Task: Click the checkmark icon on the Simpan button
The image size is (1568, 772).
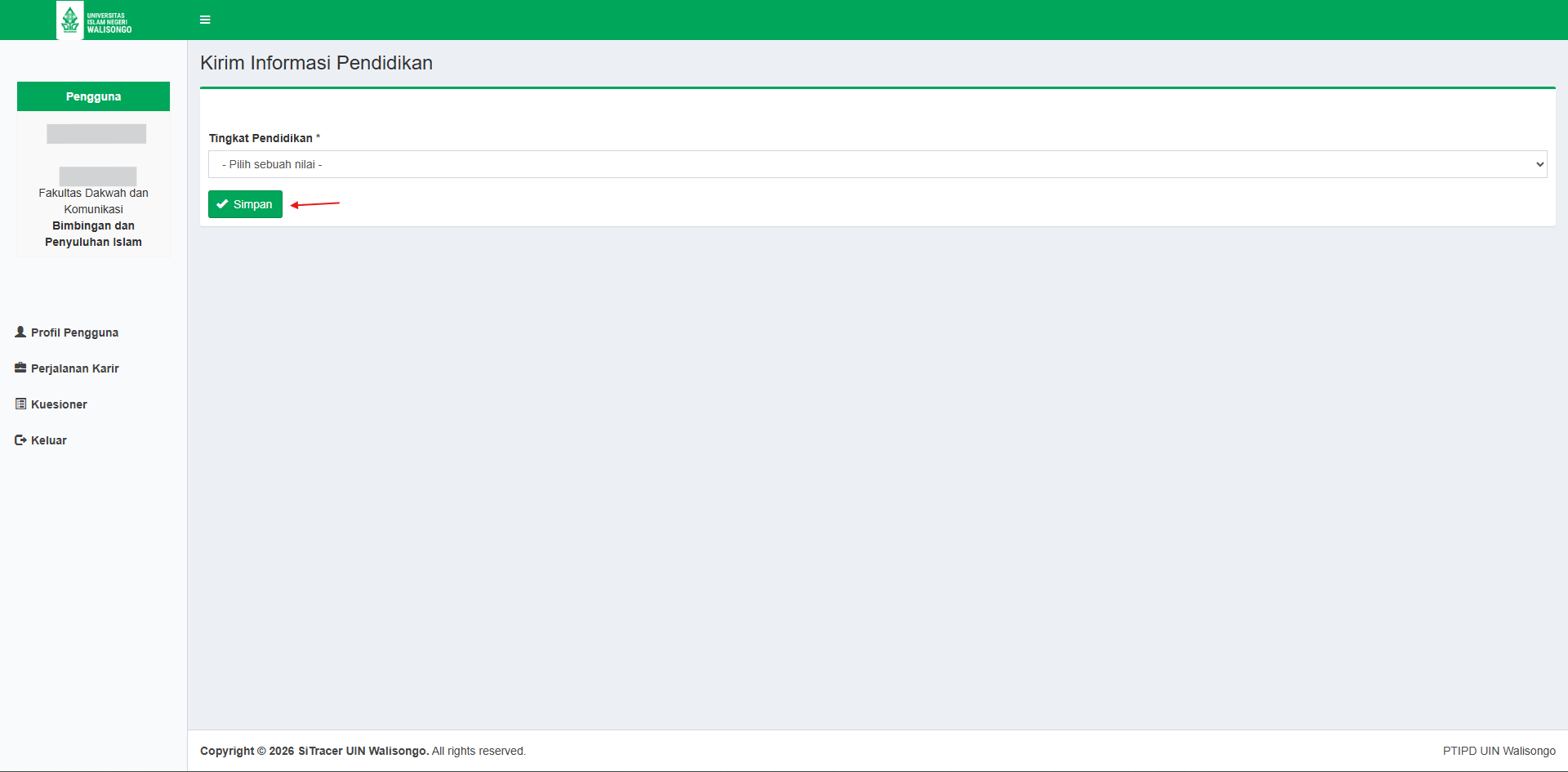Action: (222, 204)
